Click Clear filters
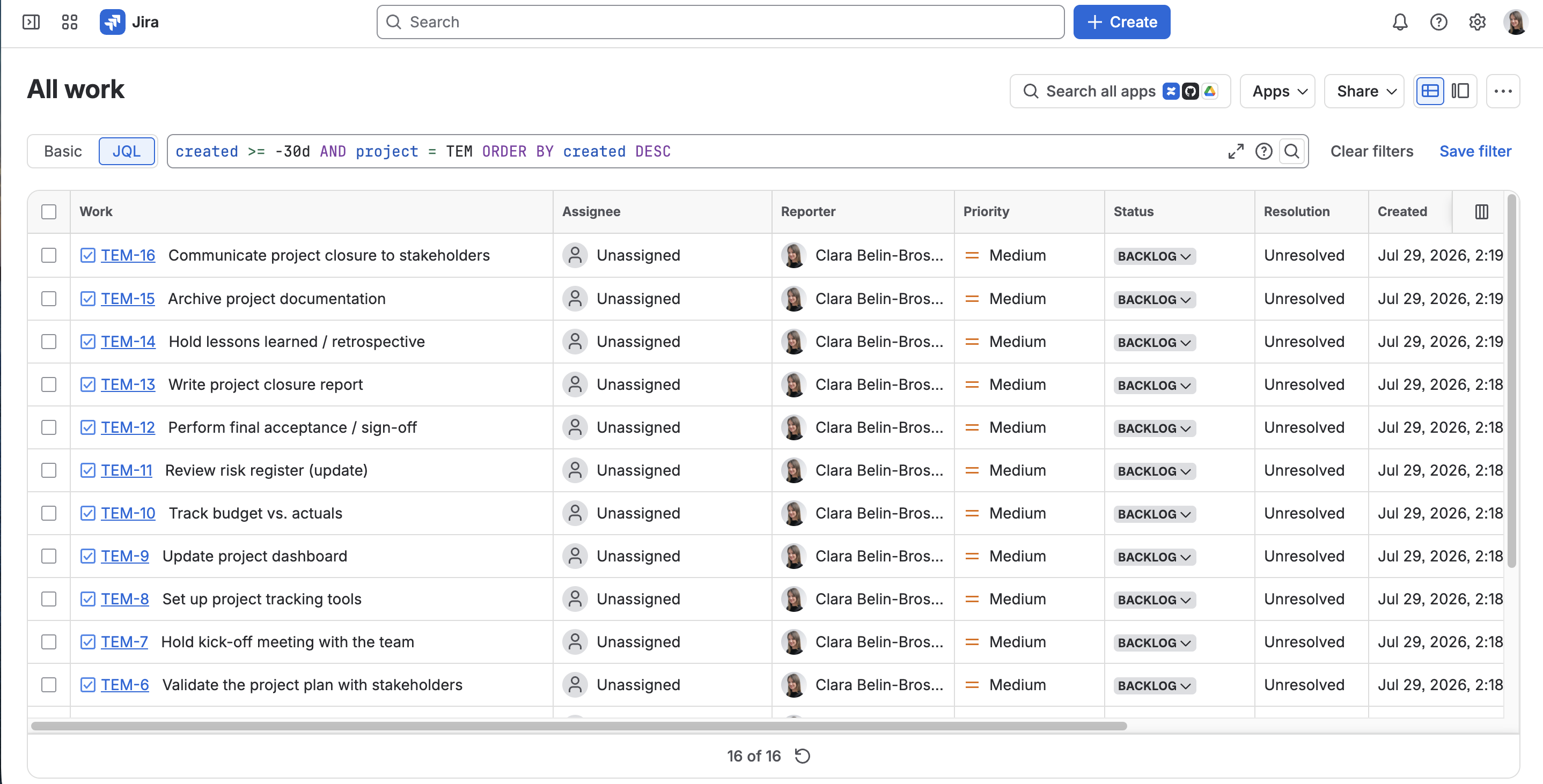This screenshot has width=1543, height=784. click(1372, 152)
